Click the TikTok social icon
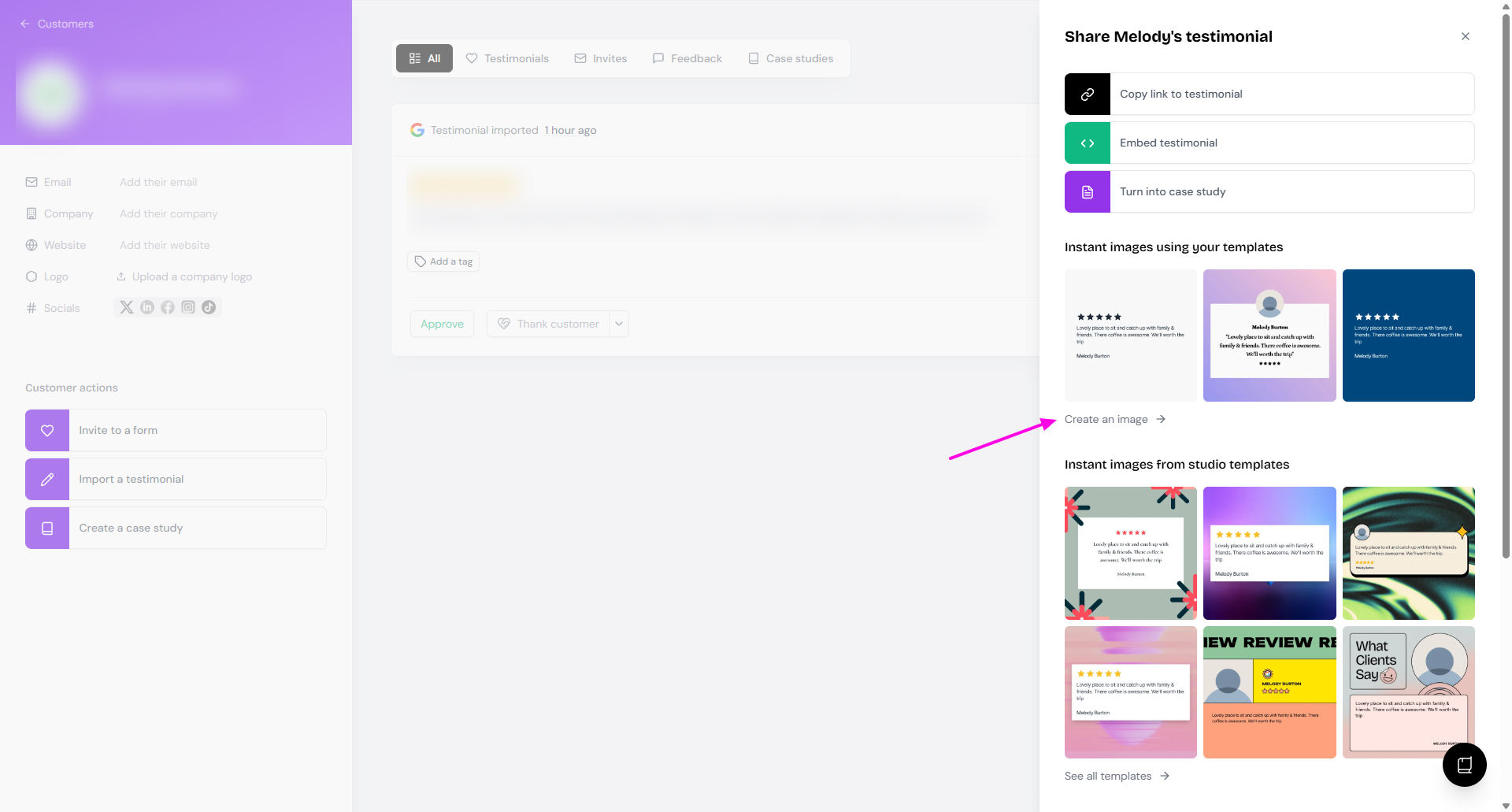 209,307
